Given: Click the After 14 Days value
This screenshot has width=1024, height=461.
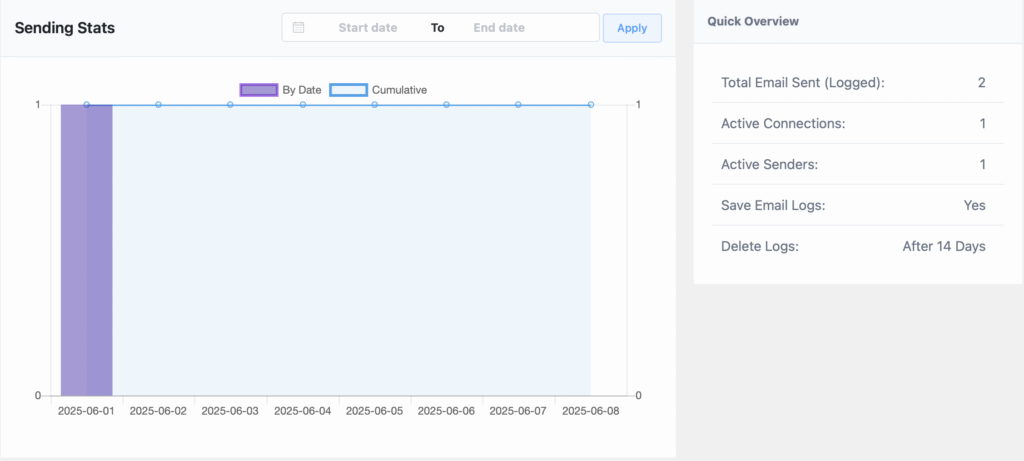Looking at the screenshot, I should [x=944, y=247].
